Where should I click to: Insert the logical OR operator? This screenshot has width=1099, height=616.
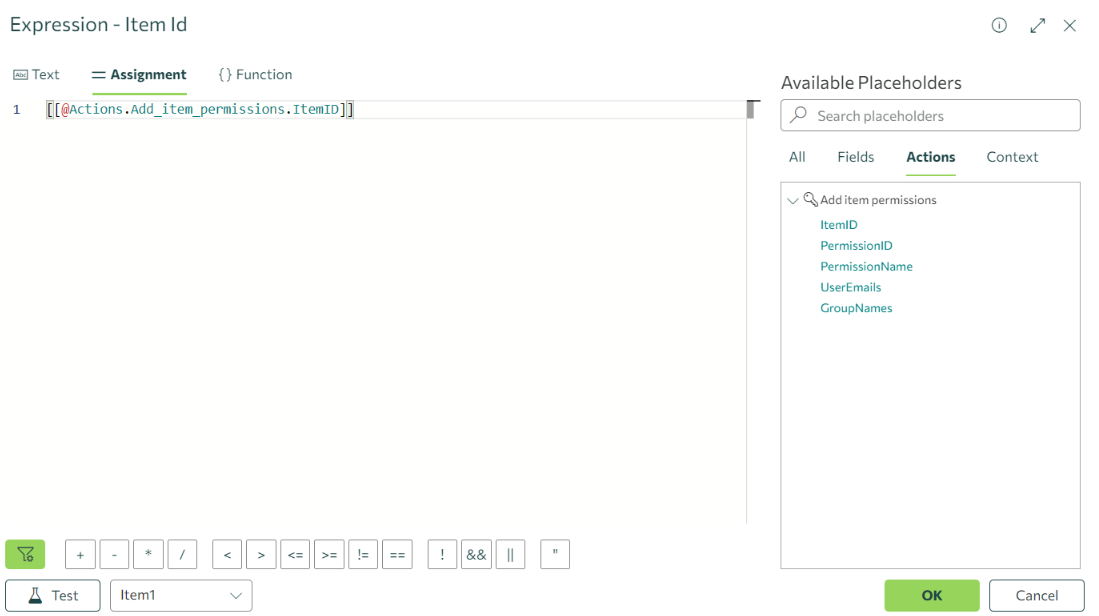click(510, 554)
